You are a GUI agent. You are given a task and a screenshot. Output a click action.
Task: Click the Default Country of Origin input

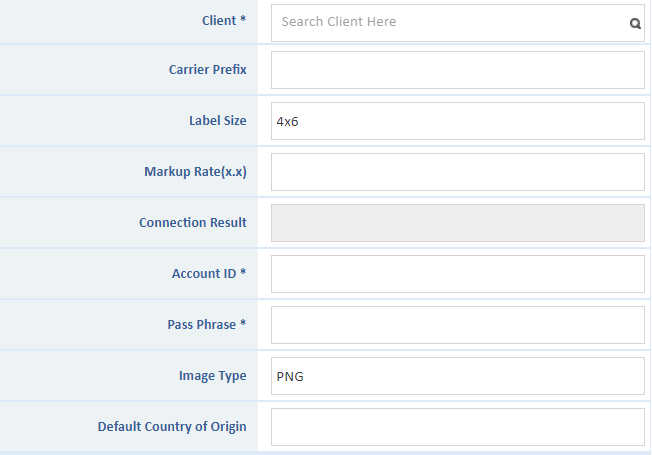[x=457, y=427]
